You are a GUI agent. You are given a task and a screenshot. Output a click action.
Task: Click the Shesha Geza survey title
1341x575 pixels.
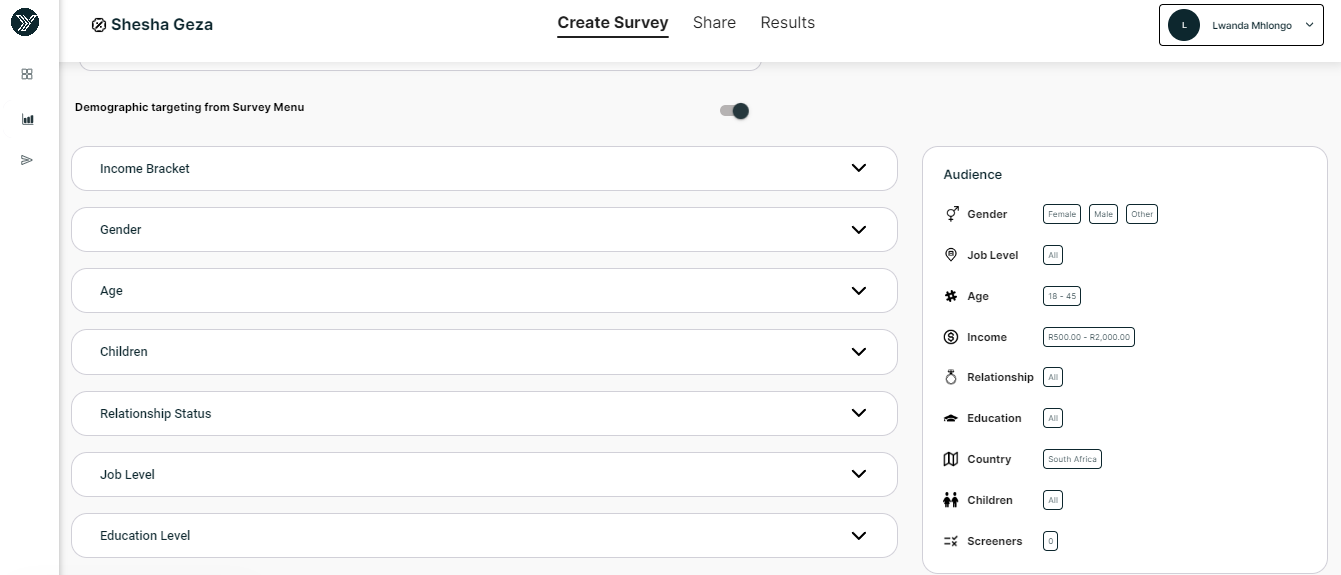point(162,25)
